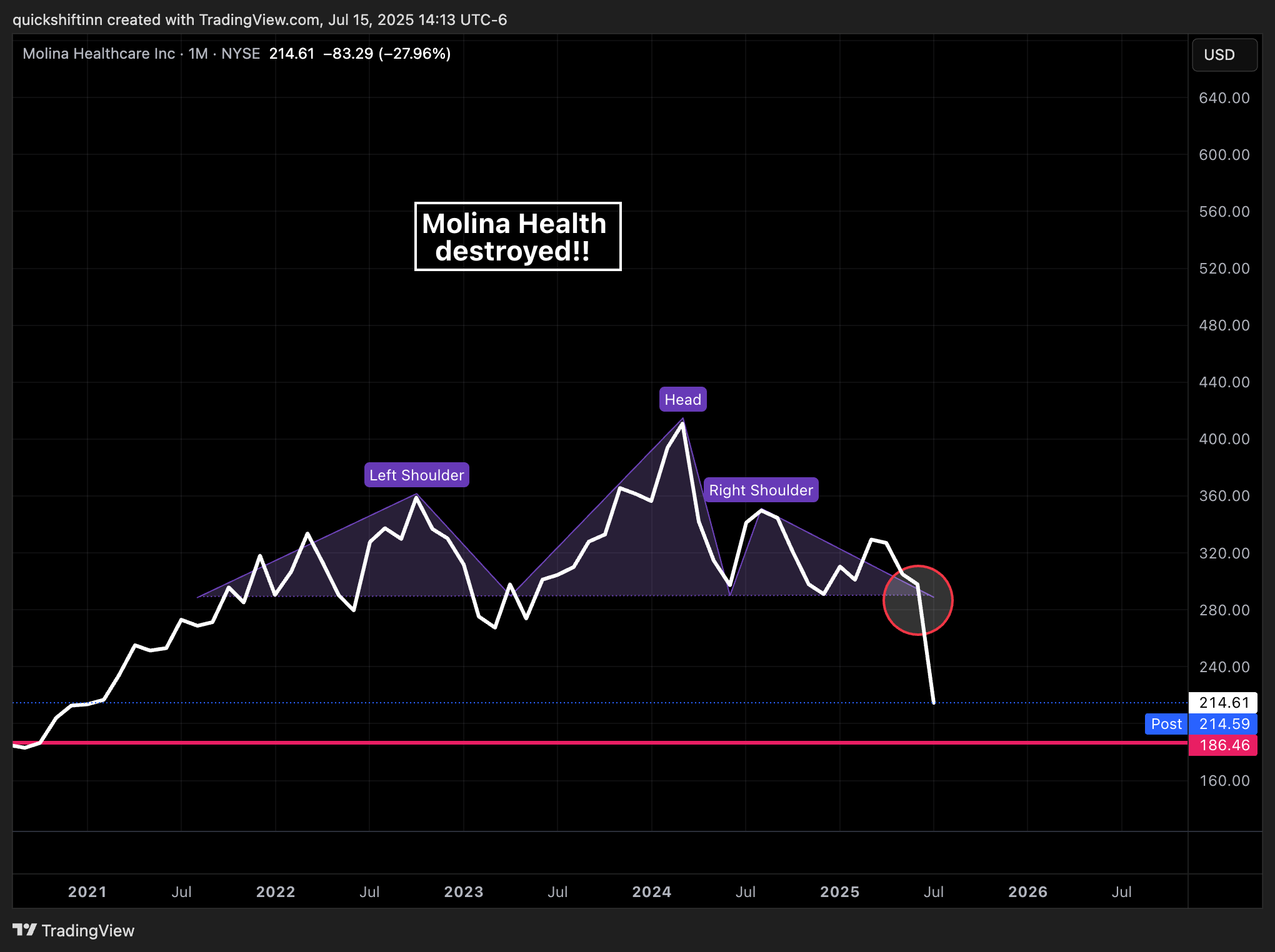Screen dimensions: 1275x952
Task: Click the 280.00 price axis label
Action: pos(1224,610)
